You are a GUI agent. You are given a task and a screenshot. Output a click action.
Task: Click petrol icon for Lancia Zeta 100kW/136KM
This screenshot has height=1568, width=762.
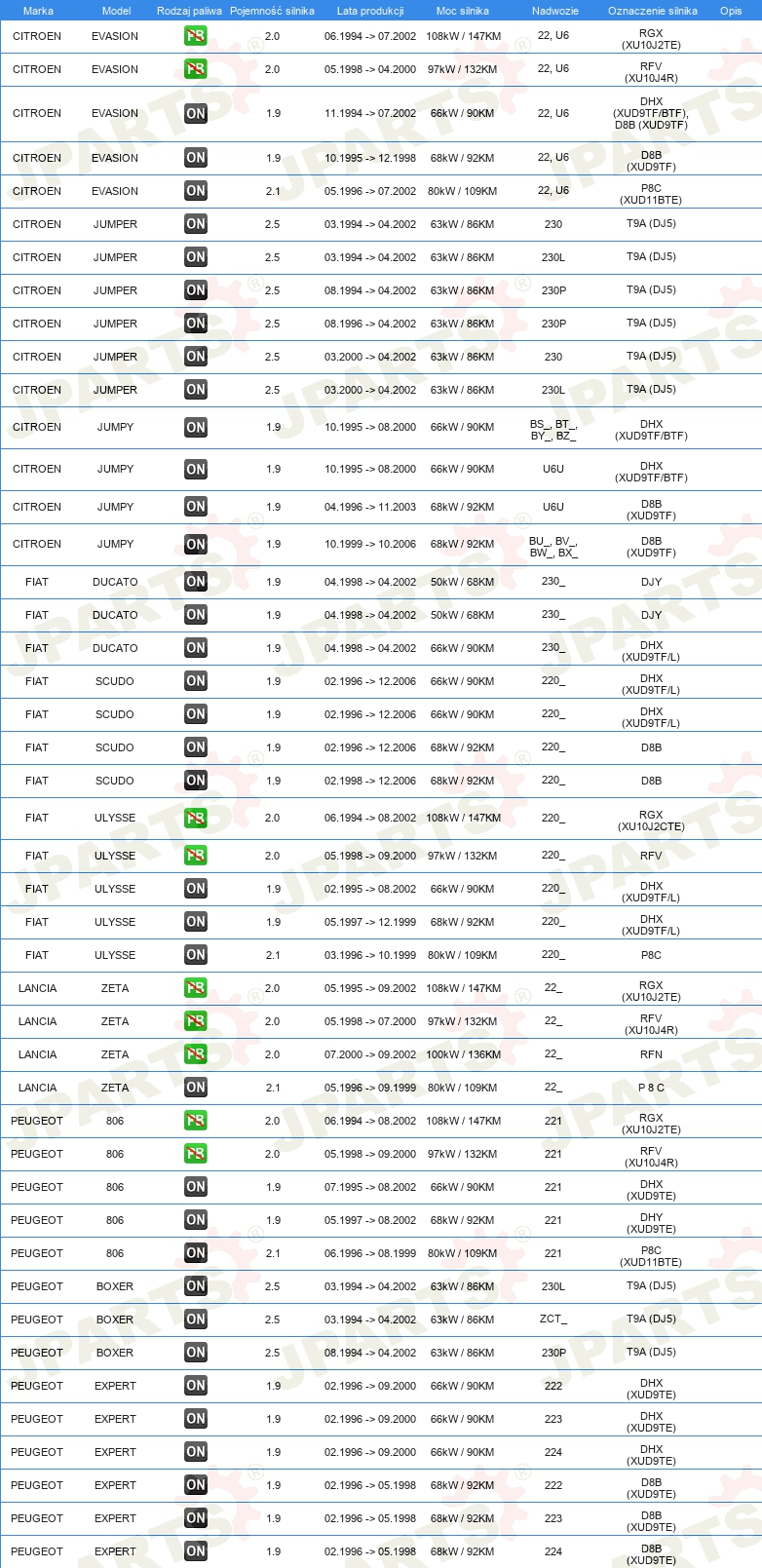196,1054
